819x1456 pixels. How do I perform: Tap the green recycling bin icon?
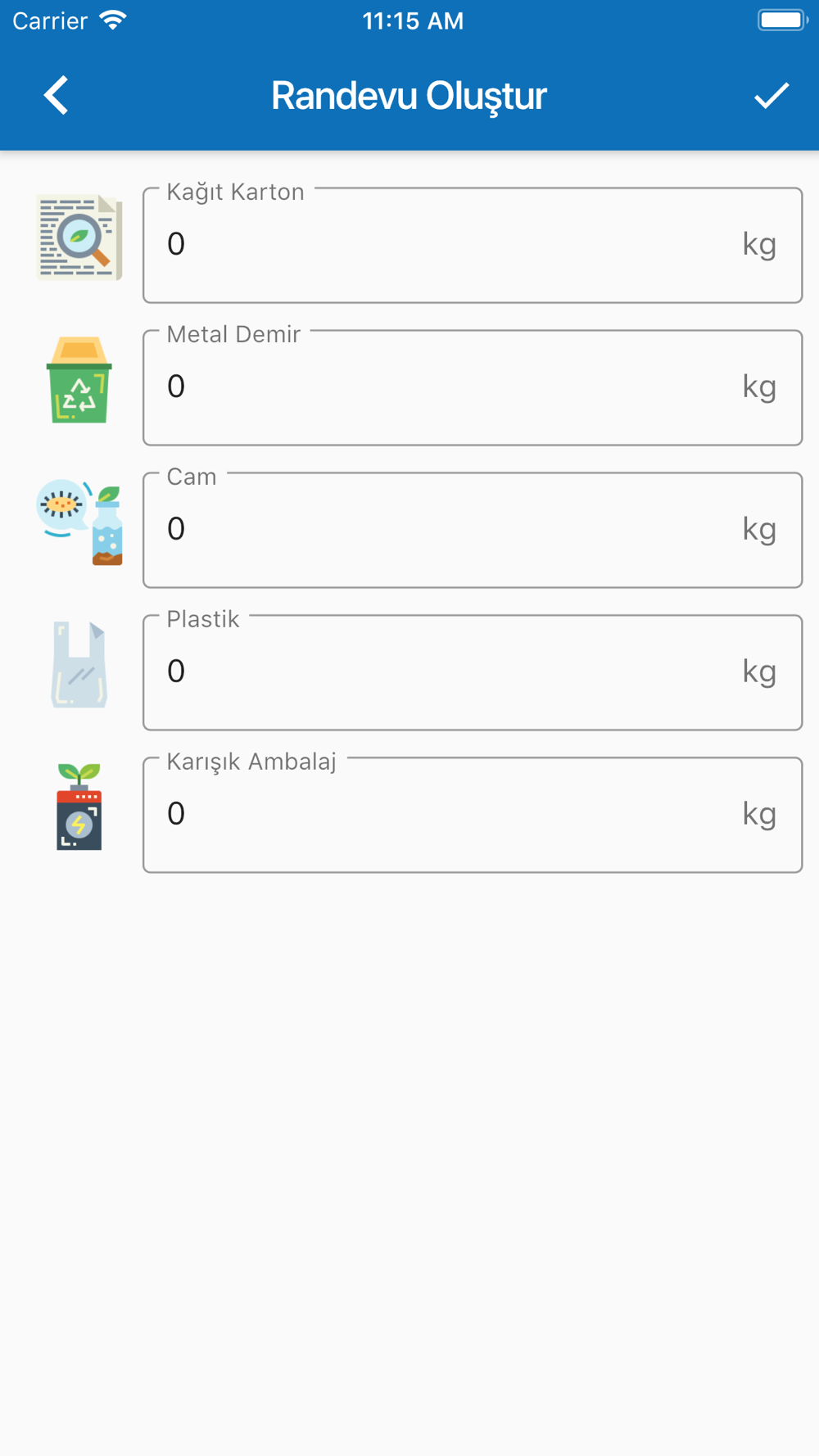coord(79,380)
